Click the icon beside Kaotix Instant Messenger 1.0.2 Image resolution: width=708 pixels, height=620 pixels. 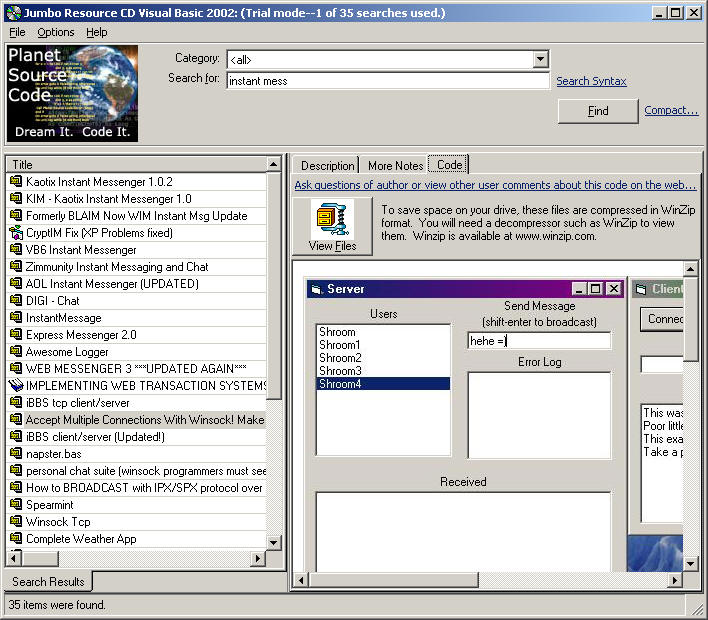point(16,182)
